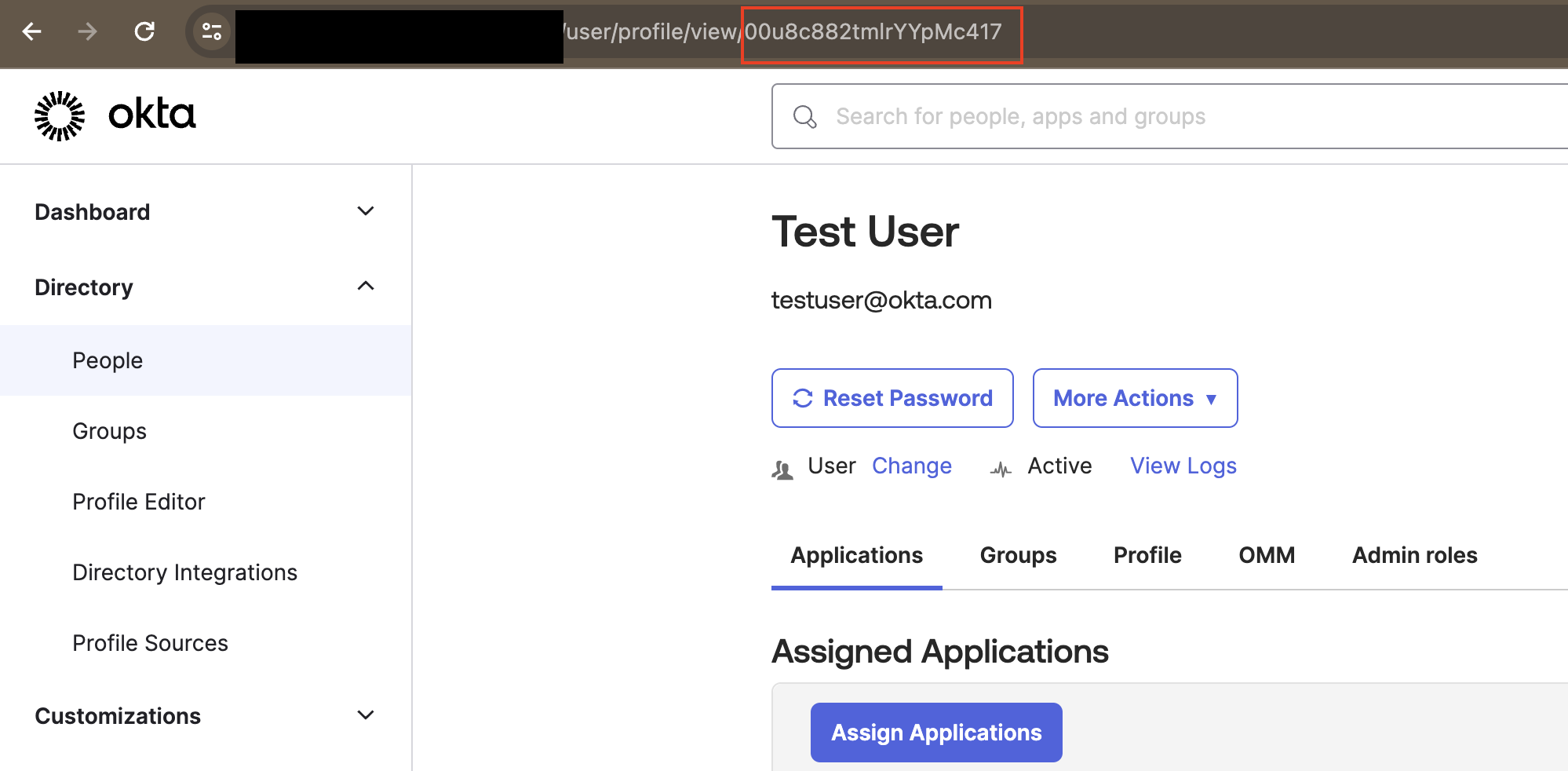The height and width of the screenshot is (771, 1568).
Task: Open the More Actions dropdown
Action: click(1135, 398)
